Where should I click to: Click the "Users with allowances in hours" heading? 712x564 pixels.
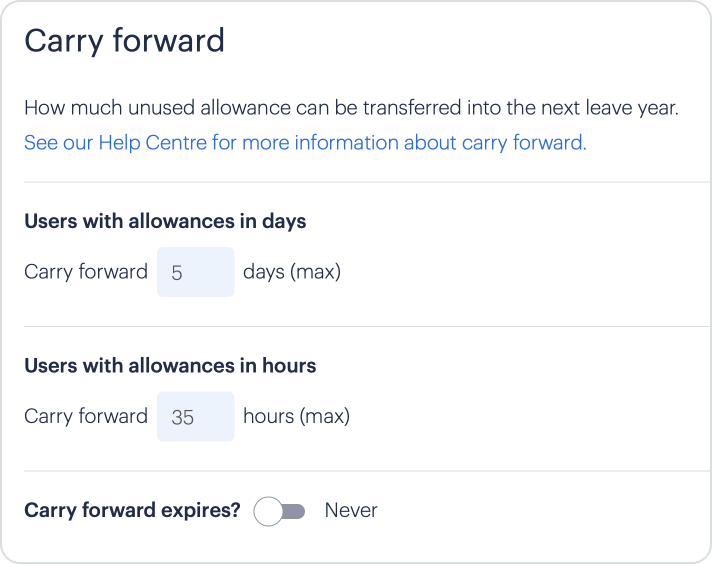(x=170, y=365)
